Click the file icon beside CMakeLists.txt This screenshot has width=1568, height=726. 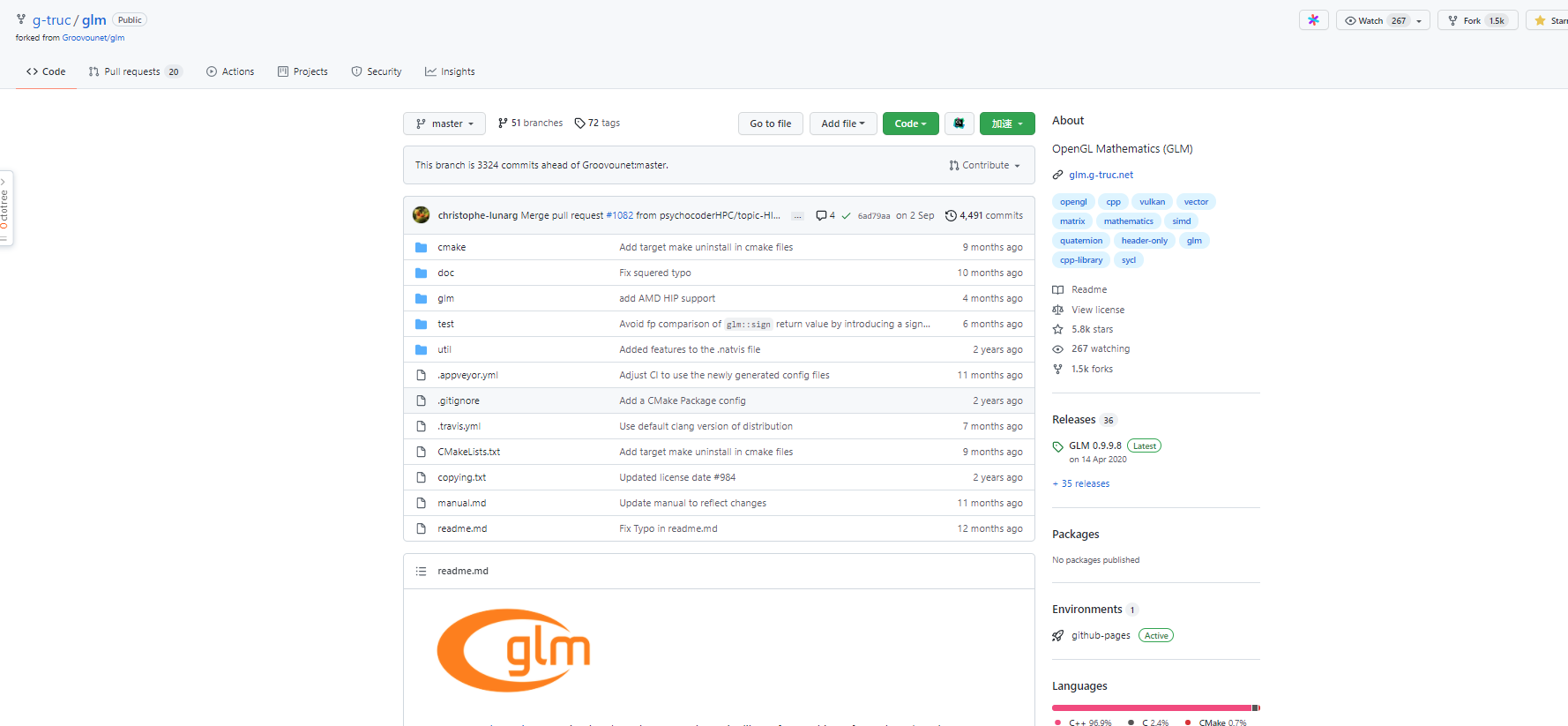[422, 452]
